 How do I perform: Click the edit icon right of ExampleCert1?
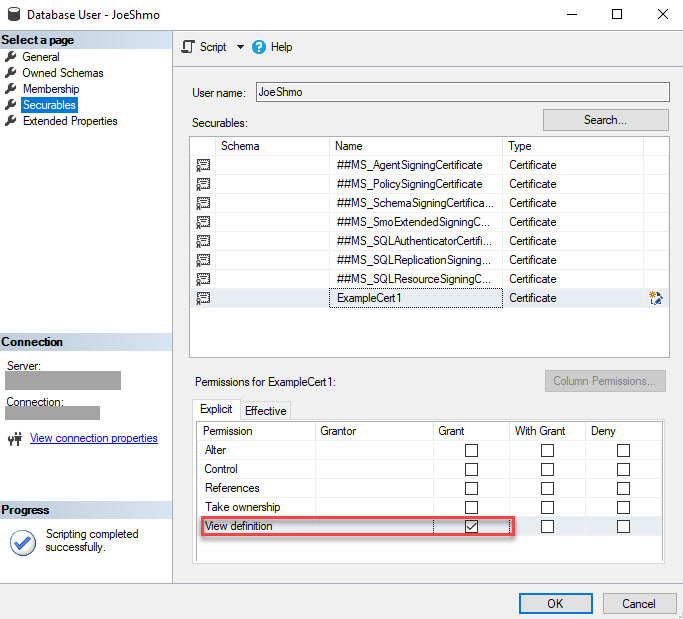pos(656,298)
